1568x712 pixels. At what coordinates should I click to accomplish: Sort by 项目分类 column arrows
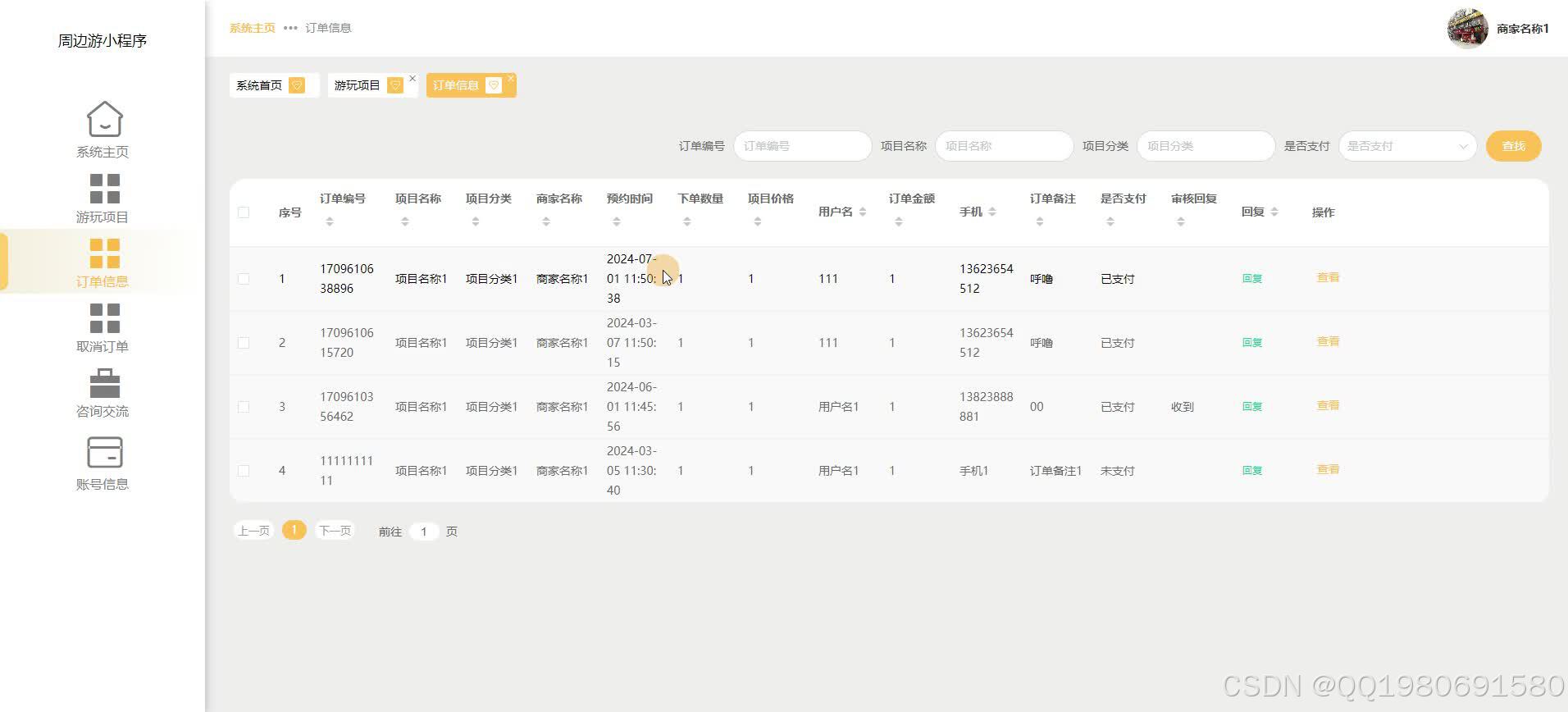(476, 221)
